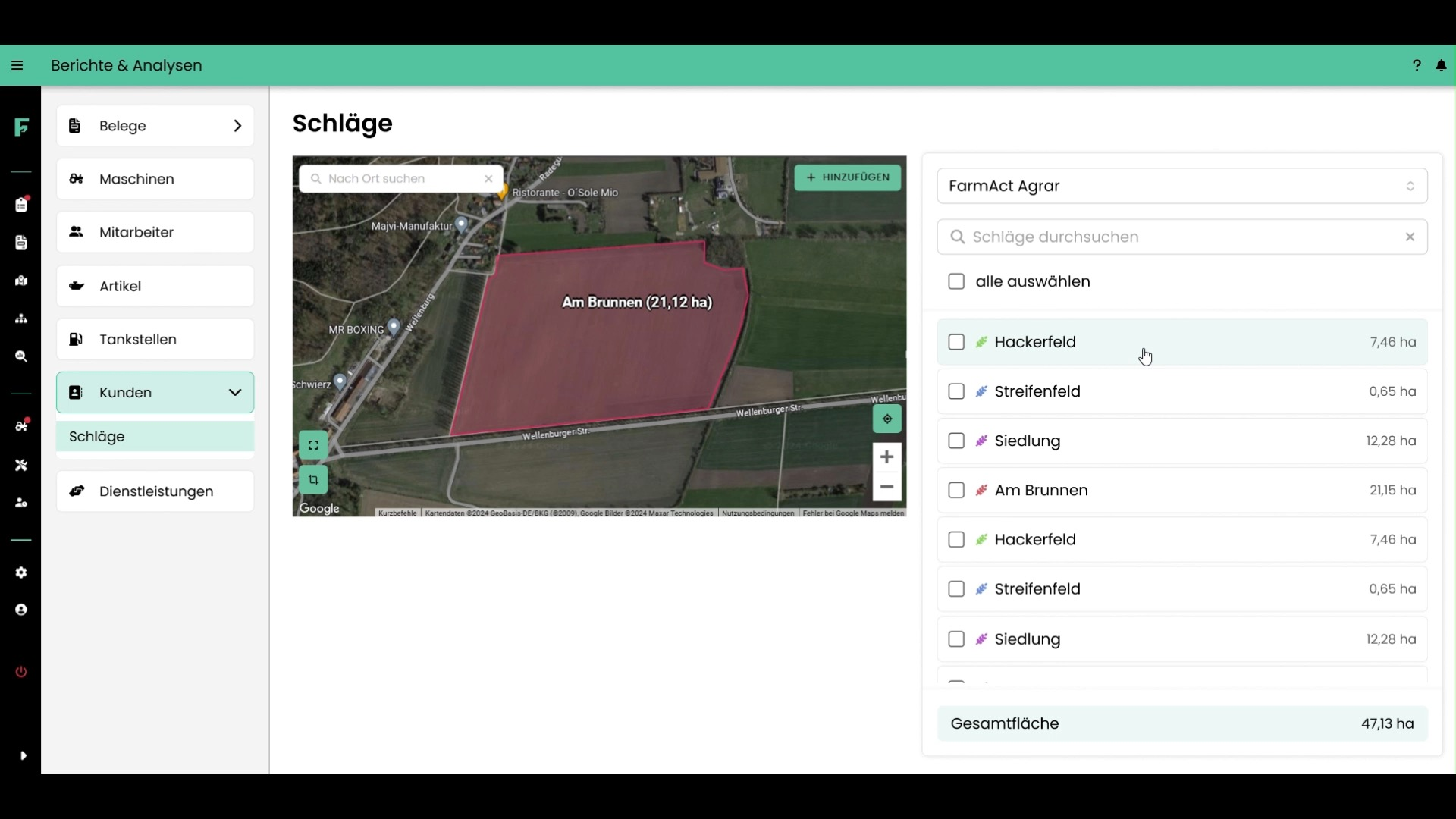Open the FarmAct Agrar customer dropdown
Image resolution: width=1456 pixels, height=819 pixels.
click(x=1182, y=186)
